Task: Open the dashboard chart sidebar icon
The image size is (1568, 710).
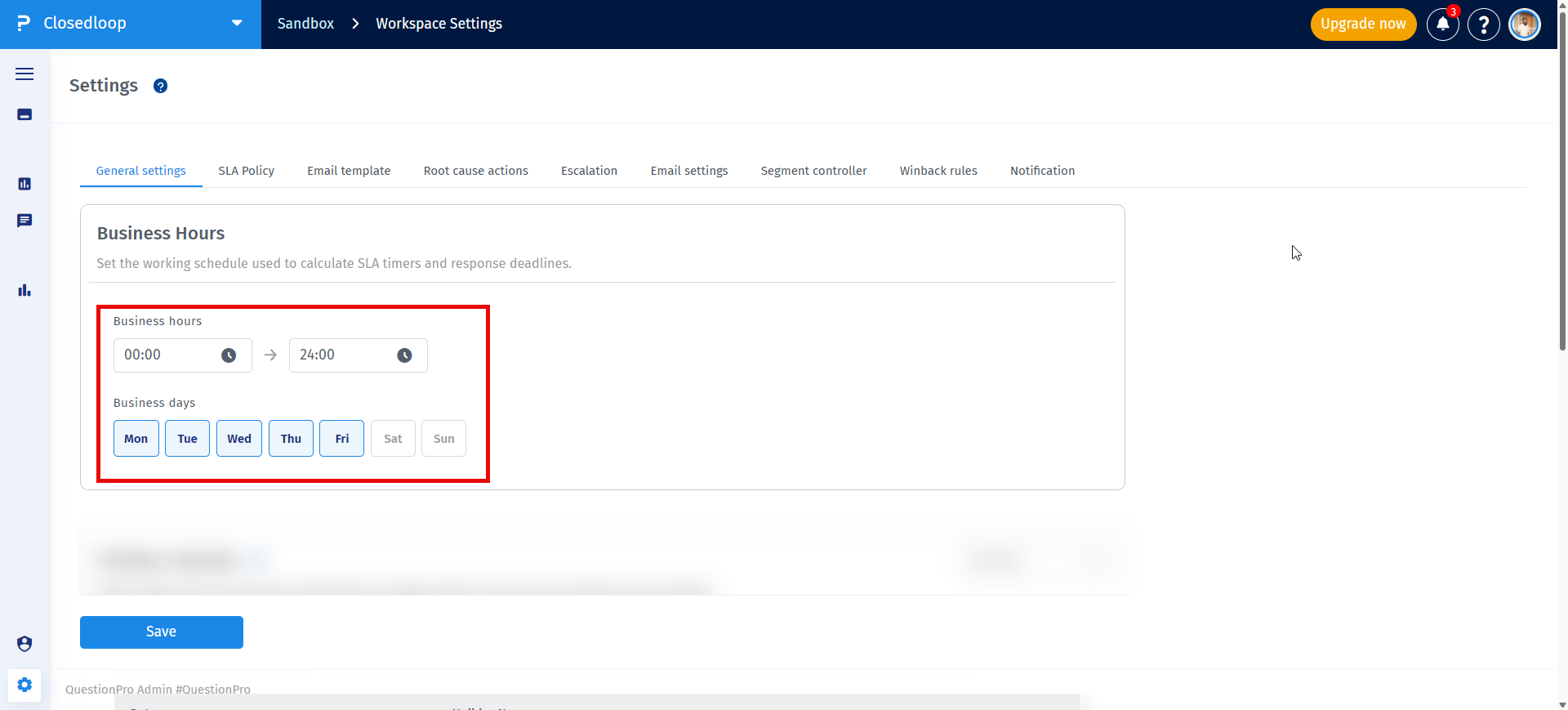Action: [24, 184]
